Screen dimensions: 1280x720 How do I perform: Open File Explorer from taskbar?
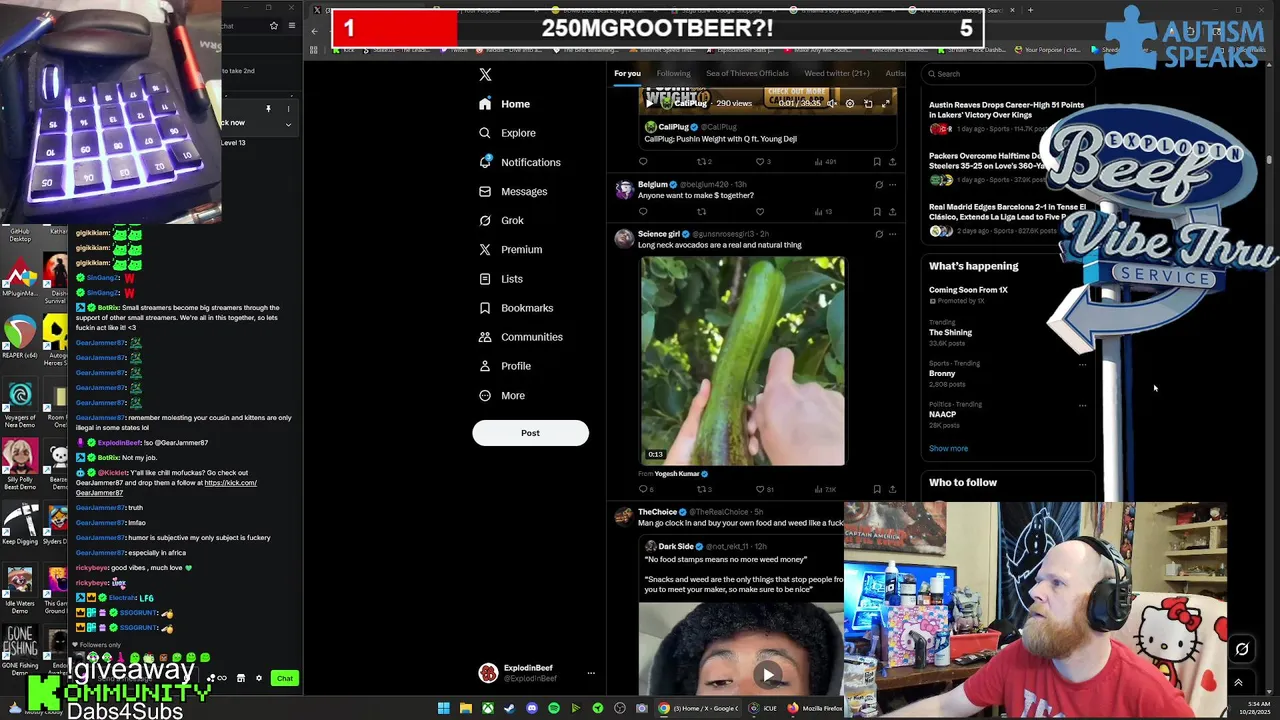(465, 709)
